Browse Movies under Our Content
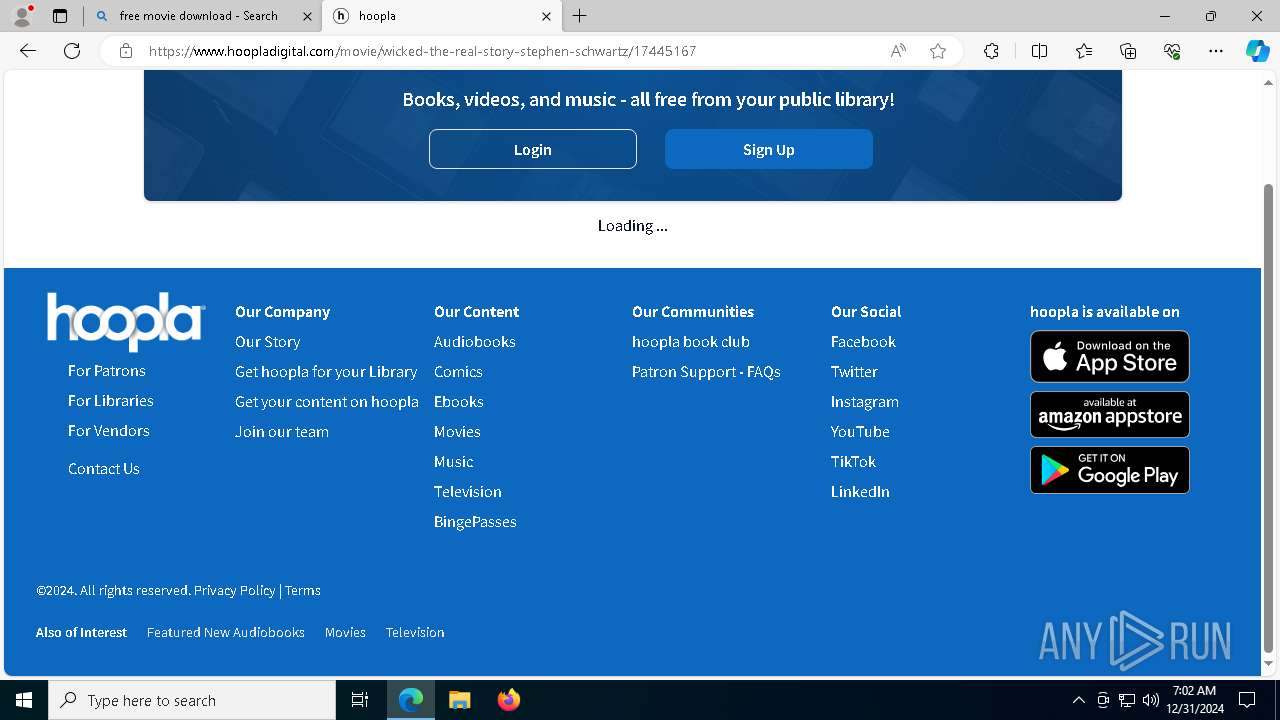This screenshot has width=1280, height=720. coord(457,431)
